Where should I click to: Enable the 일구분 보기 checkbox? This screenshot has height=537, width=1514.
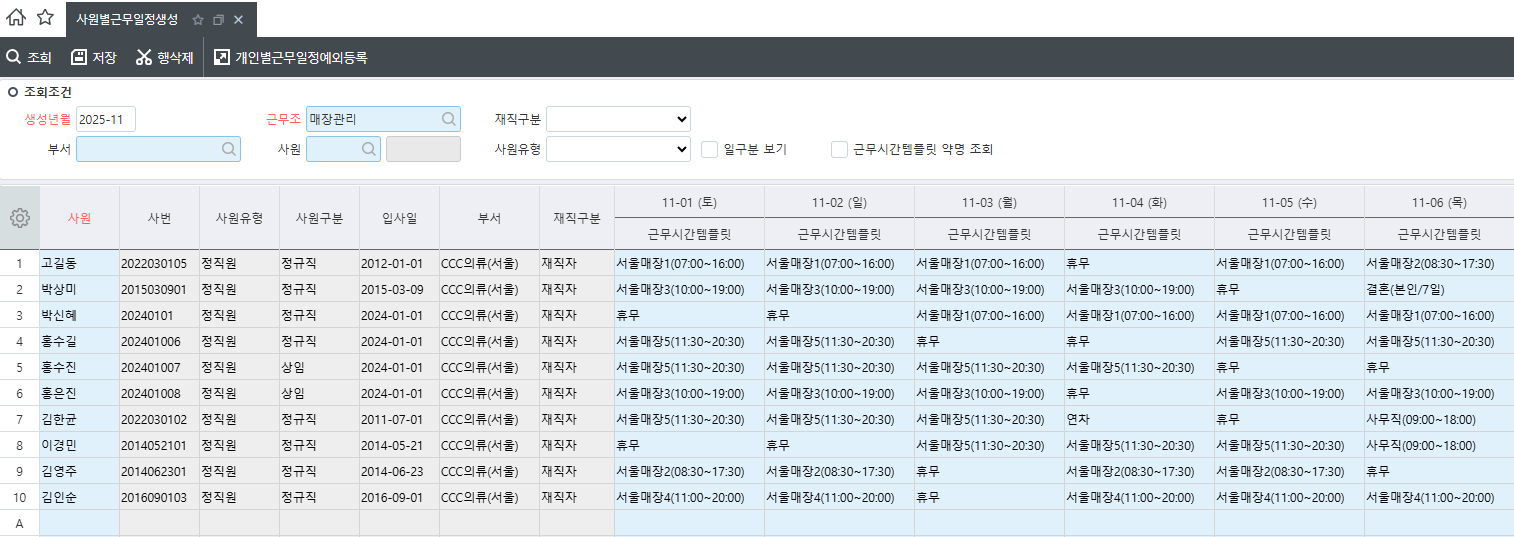pos(710,149)
